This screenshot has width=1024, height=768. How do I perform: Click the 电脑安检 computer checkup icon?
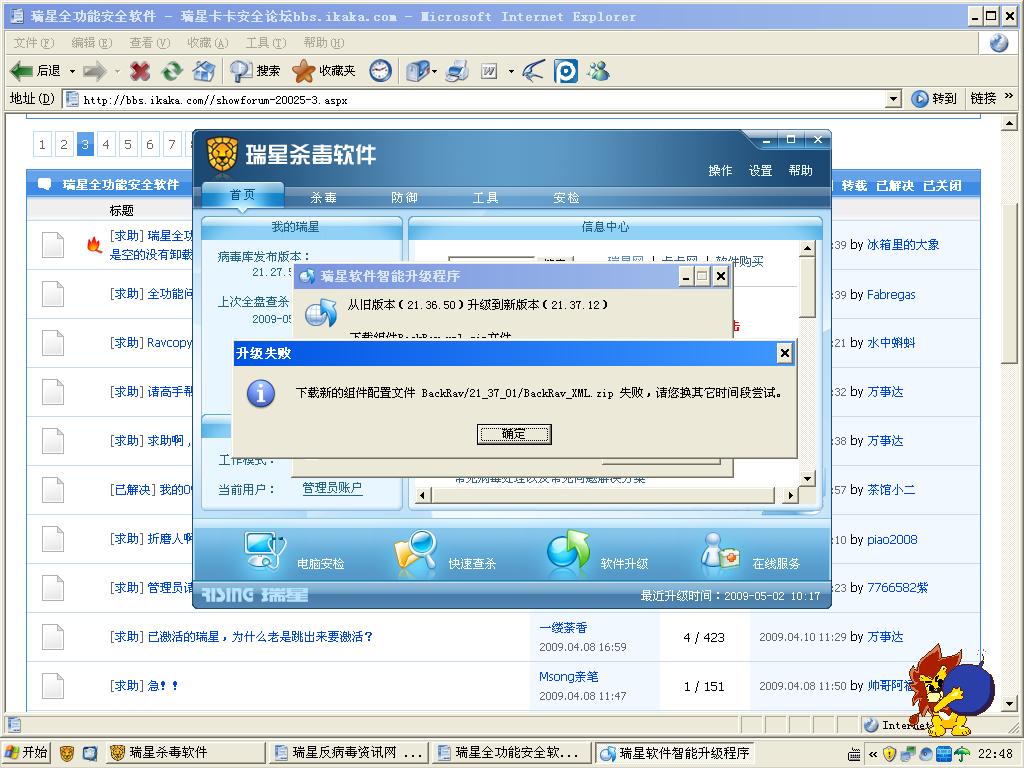pos(264,550)
